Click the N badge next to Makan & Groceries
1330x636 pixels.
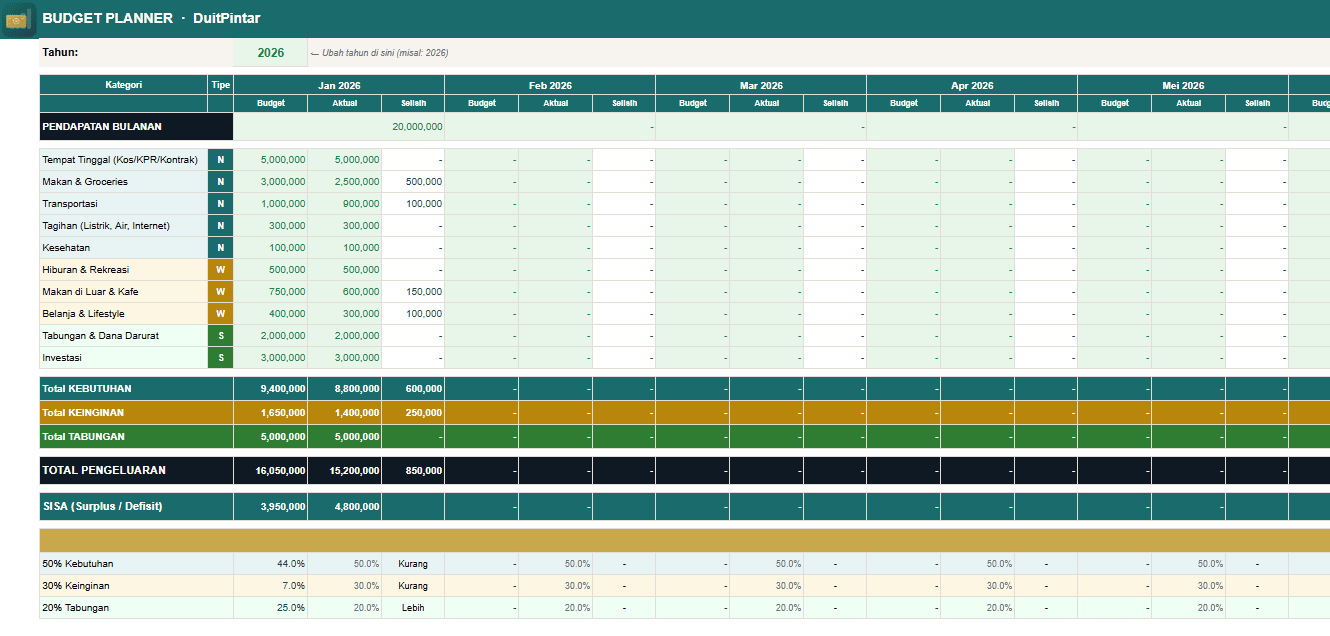click(219, 181)
